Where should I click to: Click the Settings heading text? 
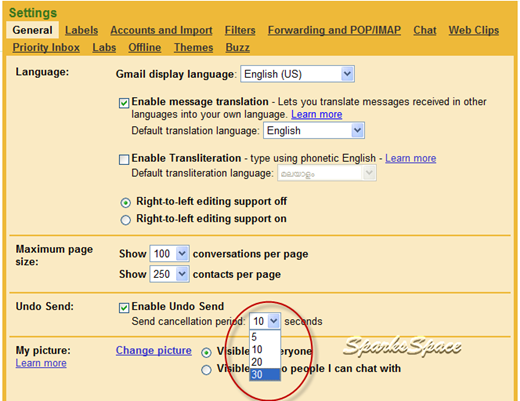[33, 13]
